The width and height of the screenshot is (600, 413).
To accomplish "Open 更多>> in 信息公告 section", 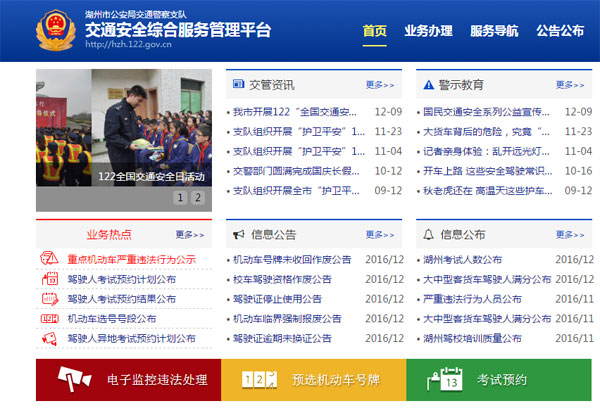I will pos(380,234).
